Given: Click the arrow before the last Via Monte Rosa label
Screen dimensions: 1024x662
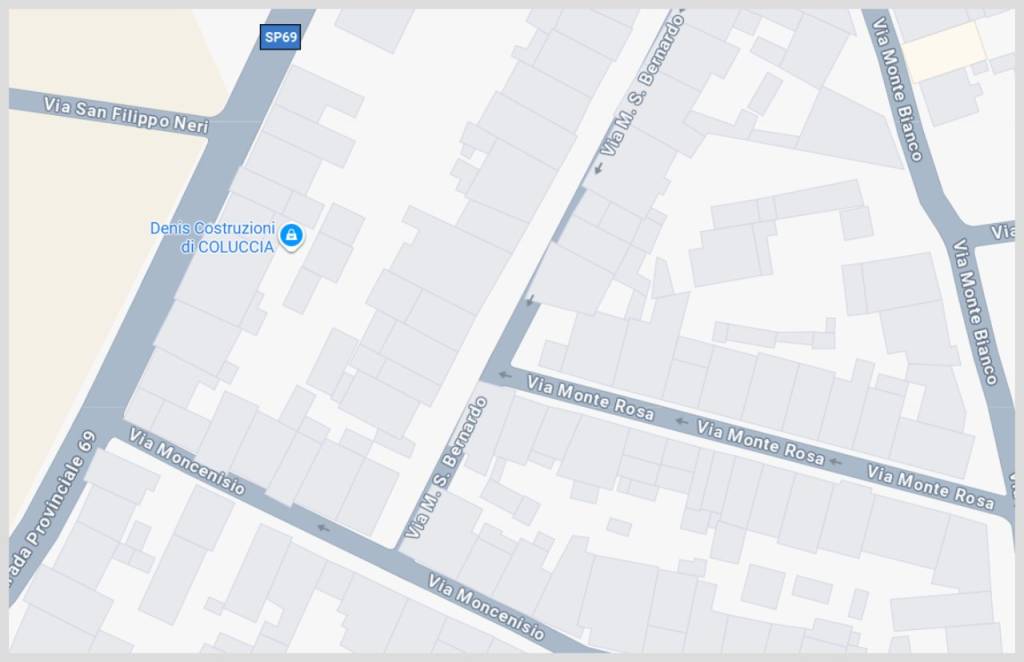Looking at the screenshot, I should point(835,461).
